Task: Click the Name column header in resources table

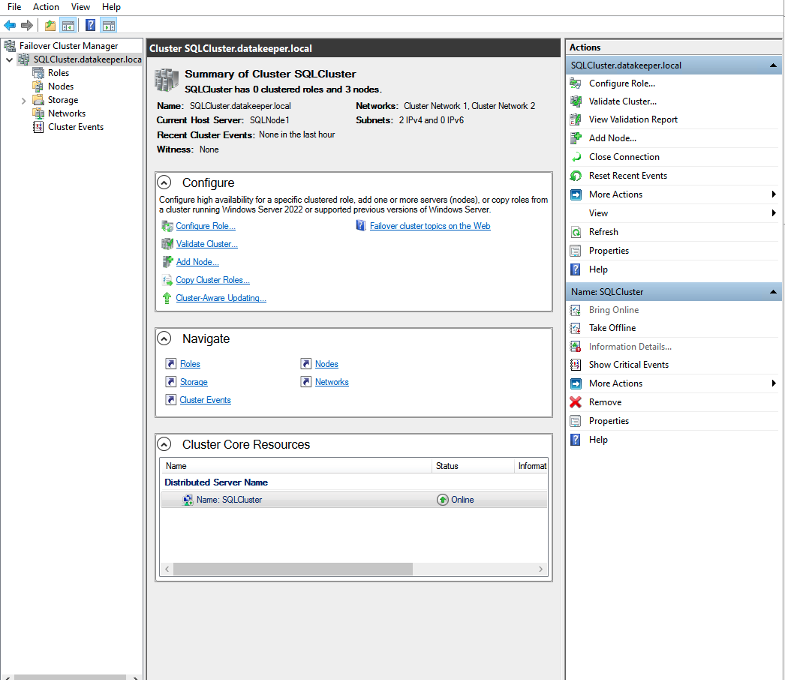Action: point(296,466)
